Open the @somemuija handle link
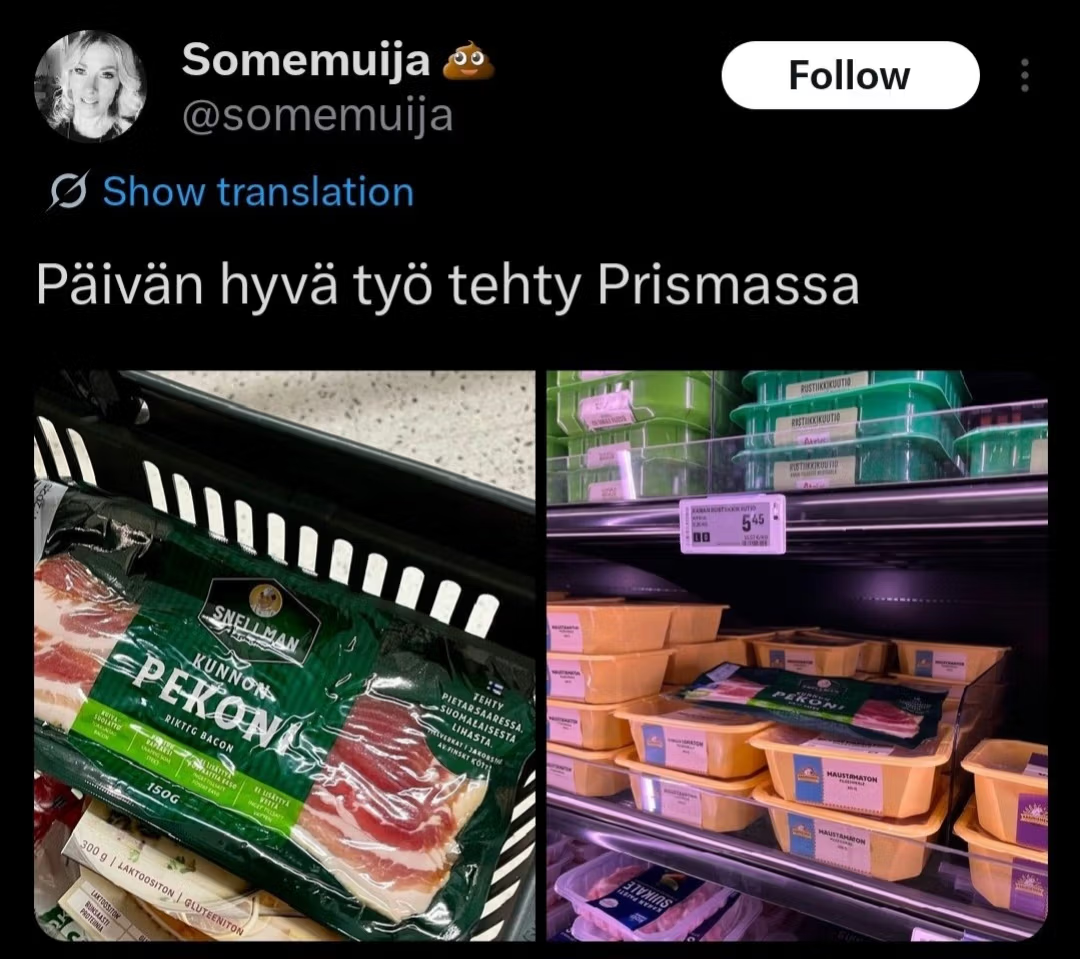 pyautogui.click(x=318, y=115)
